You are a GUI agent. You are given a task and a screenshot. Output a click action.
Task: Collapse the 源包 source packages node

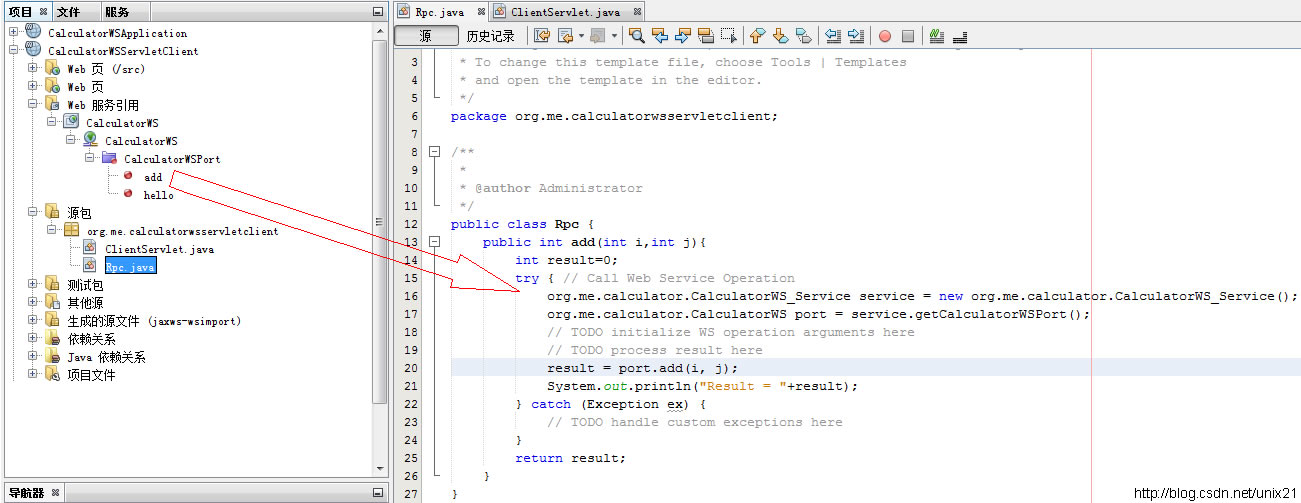33,213
